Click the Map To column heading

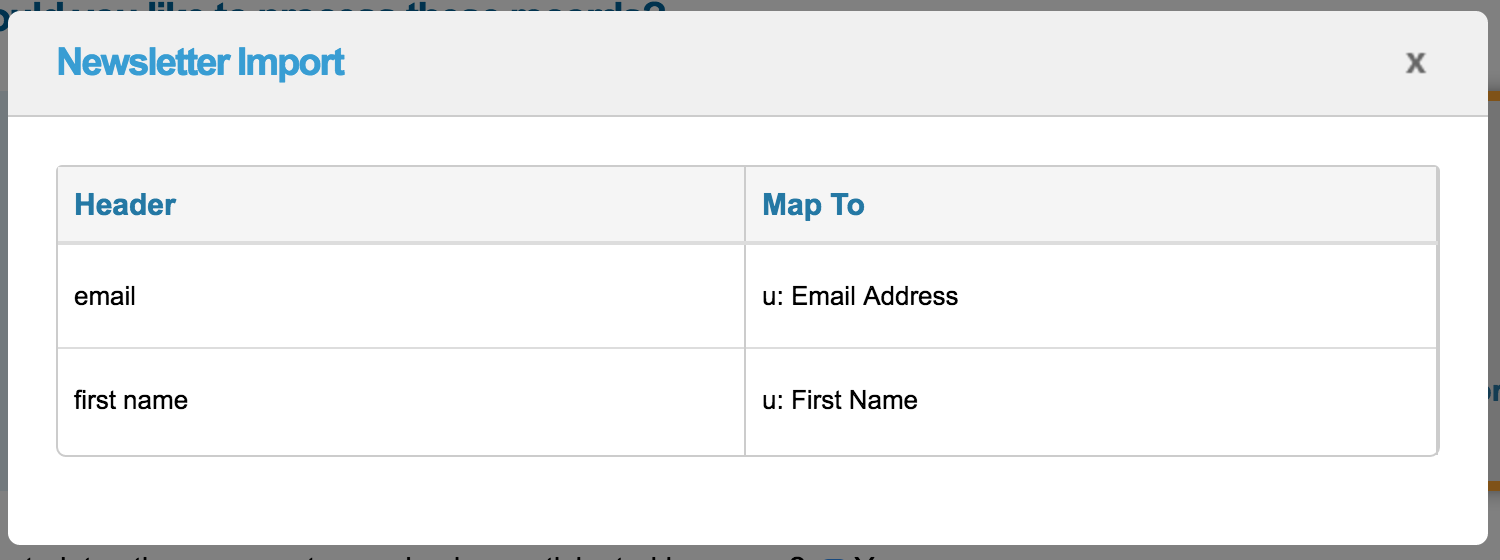813,205
